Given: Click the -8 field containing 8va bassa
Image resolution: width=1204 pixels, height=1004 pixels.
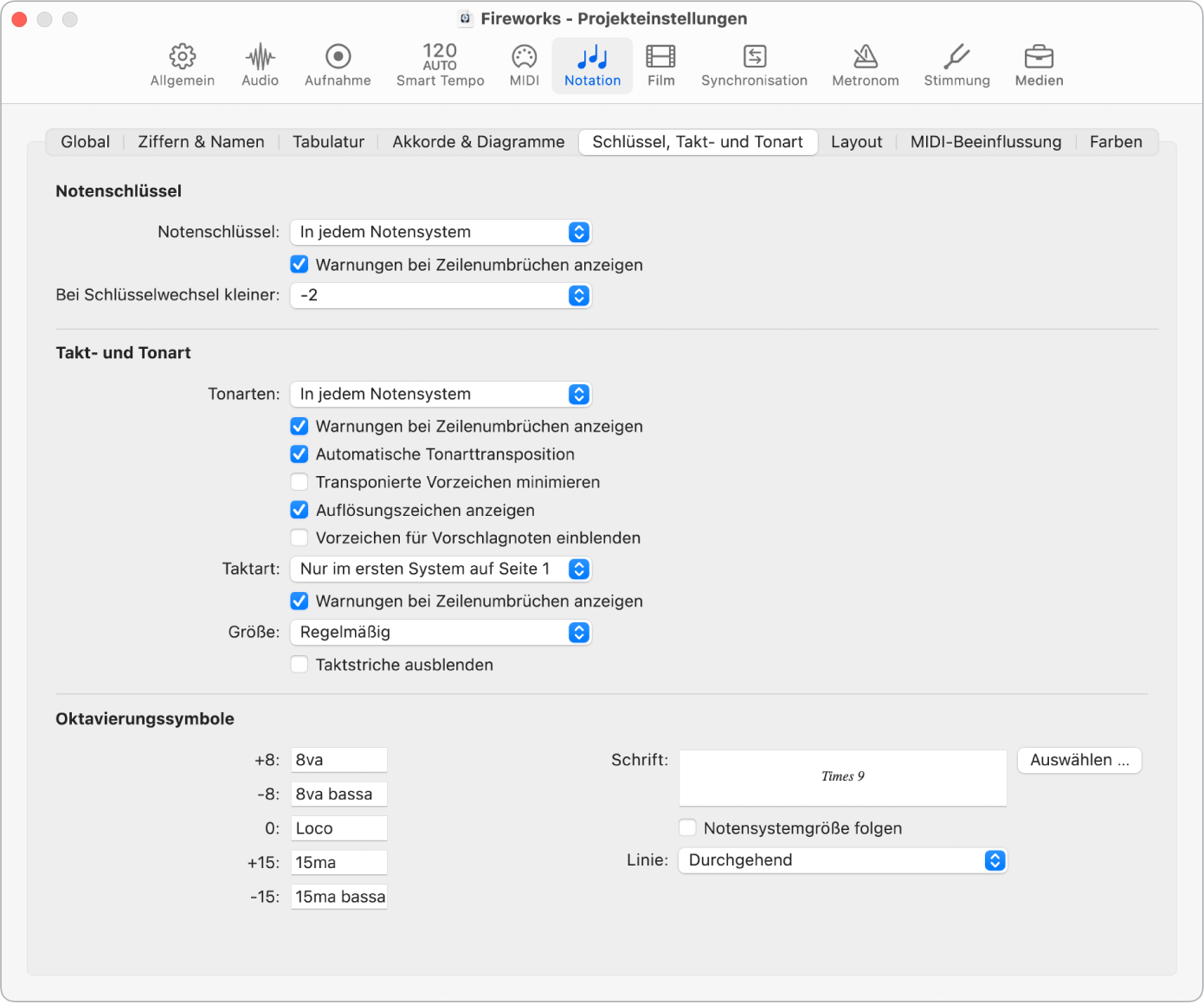Looking at the screenshot, I should 339,795.
